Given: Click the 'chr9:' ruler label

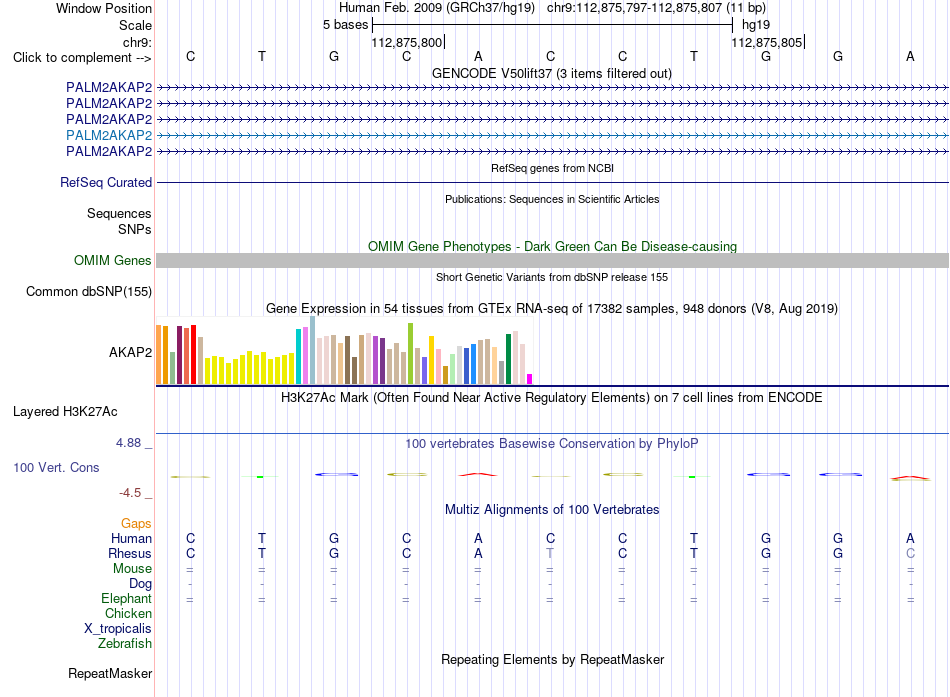Looking at the screenshot, I should 137,42.
